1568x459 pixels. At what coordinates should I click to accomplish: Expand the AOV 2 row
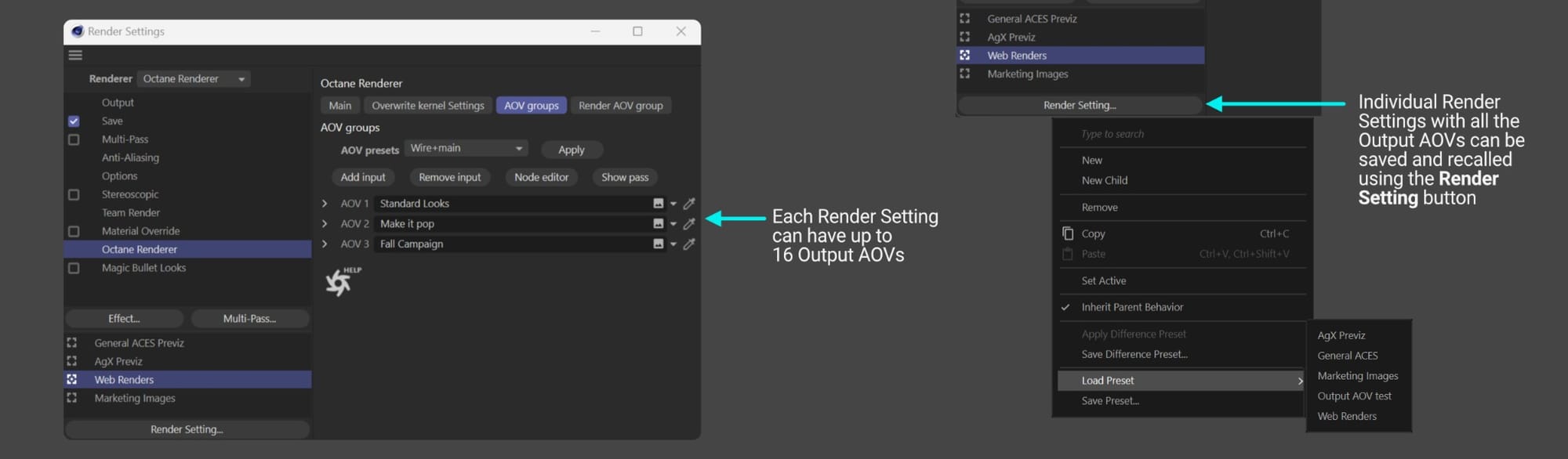point(325,224)
